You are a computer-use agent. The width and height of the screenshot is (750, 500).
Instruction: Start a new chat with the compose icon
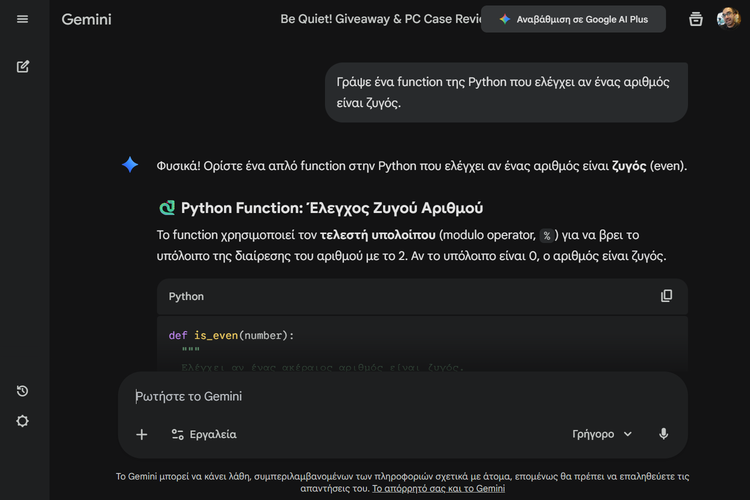point(23,67)
